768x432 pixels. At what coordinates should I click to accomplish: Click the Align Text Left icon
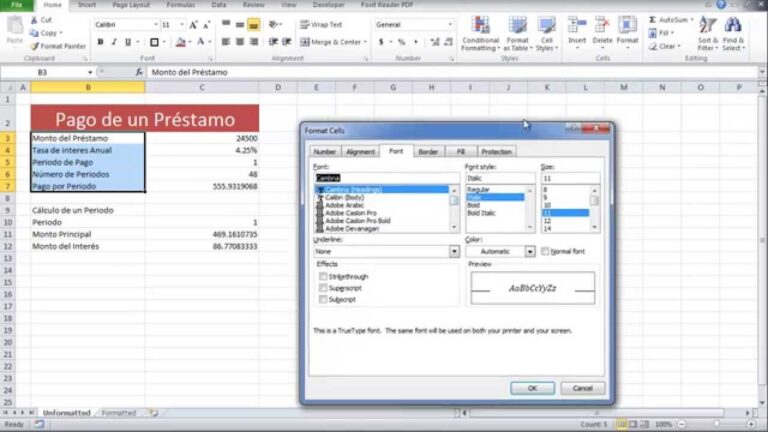(x=226, y=42)
